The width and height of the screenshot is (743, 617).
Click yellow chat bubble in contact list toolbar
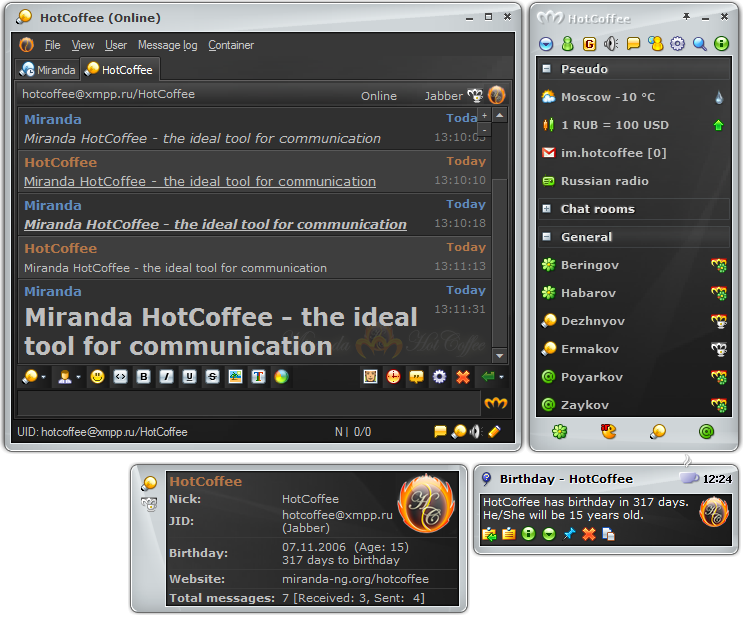(x=633, y=44)
